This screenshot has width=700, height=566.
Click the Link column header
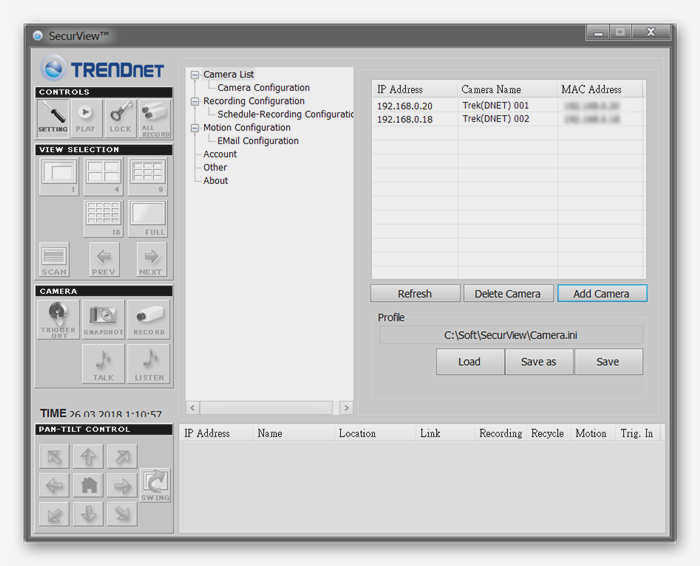(430, 433)
